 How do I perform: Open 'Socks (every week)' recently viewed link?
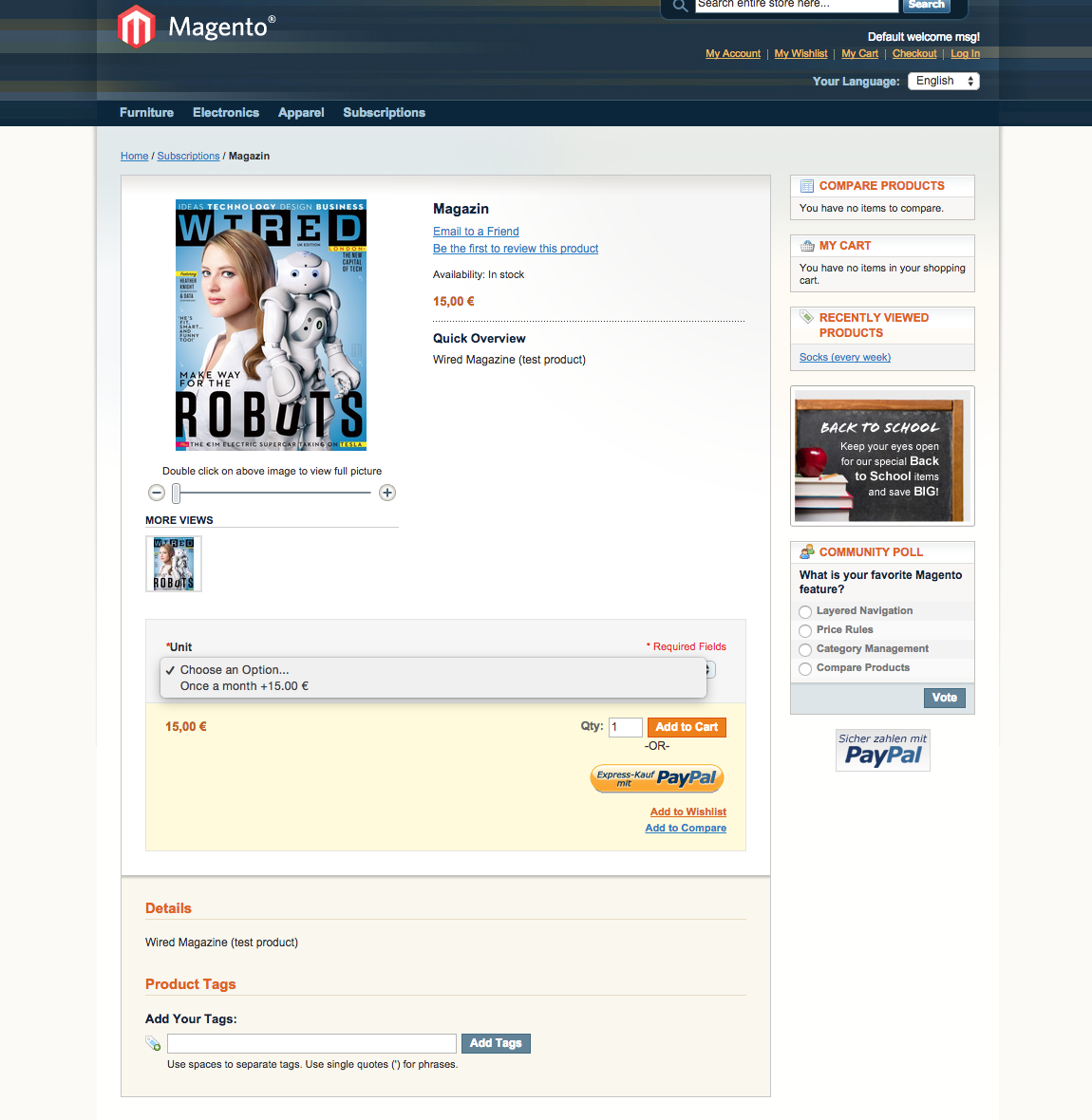point(845,357)
